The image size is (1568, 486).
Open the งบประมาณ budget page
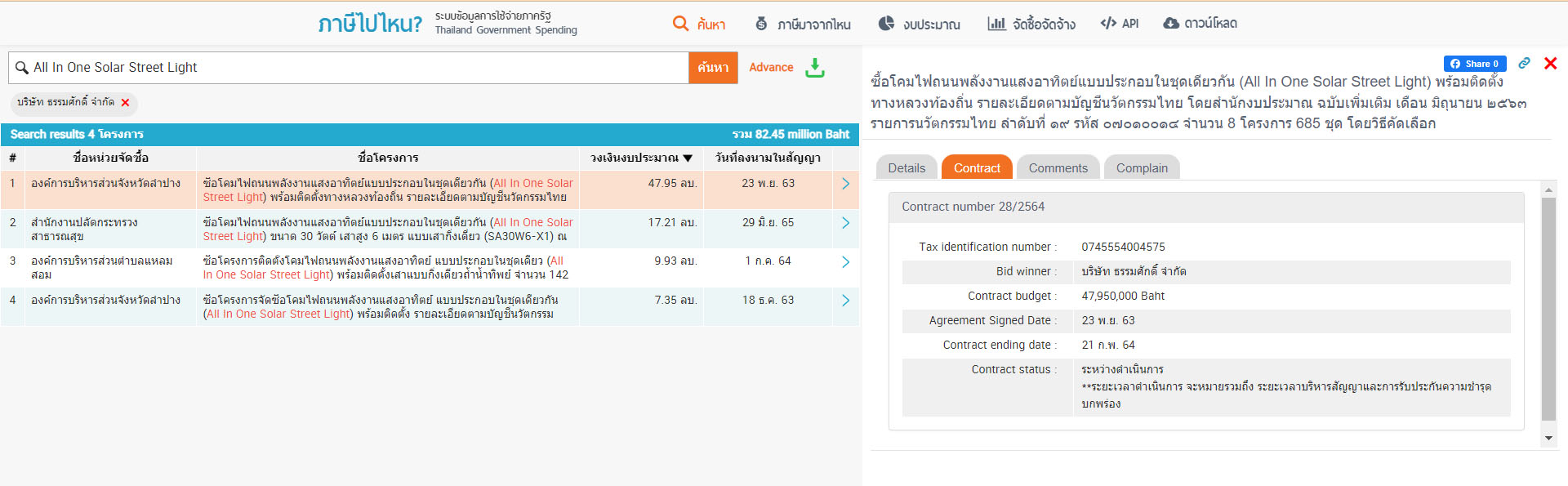point(920,25)
